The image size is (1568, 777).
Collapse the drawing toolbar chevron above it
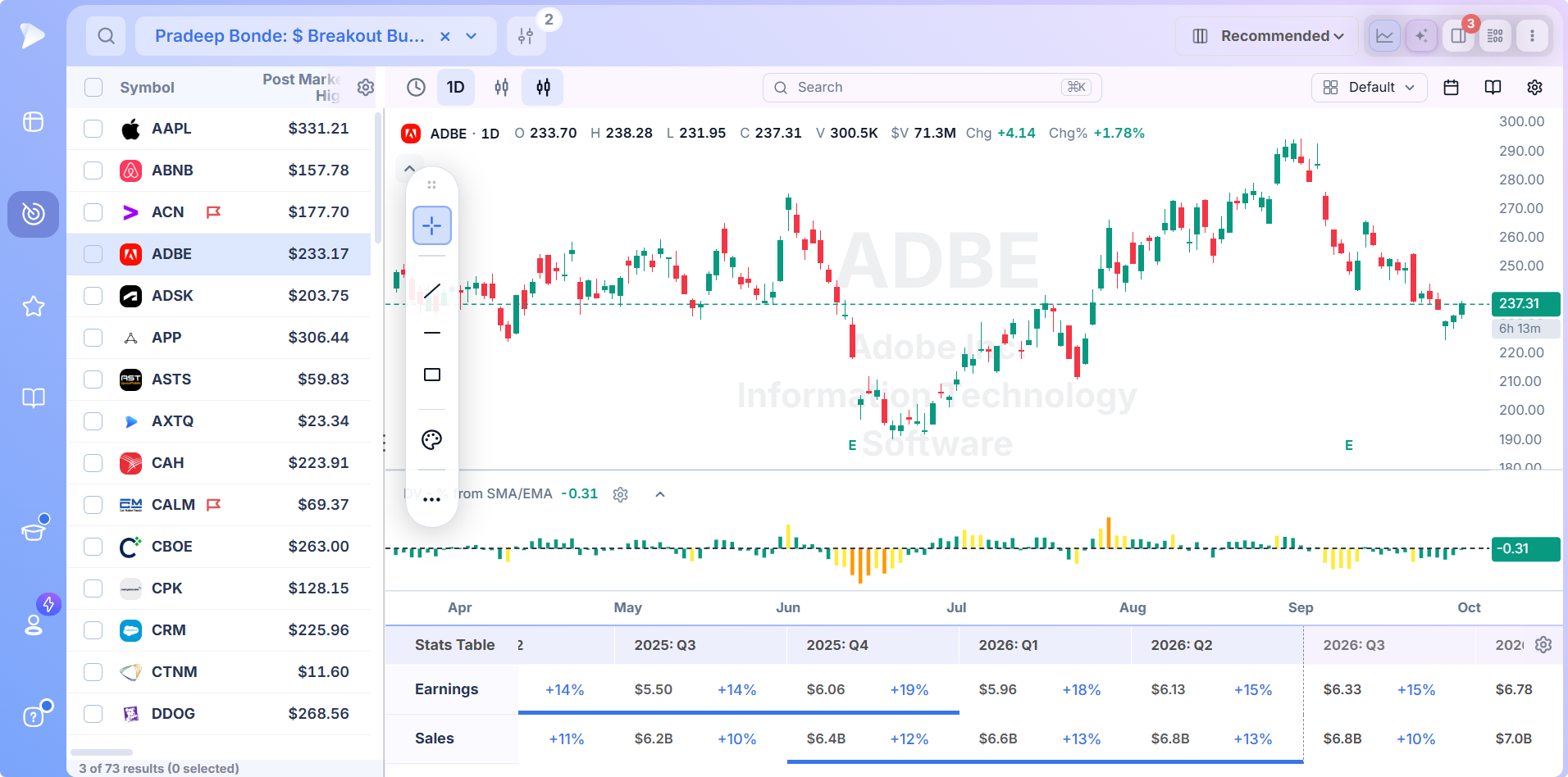(x=410, y=168)
